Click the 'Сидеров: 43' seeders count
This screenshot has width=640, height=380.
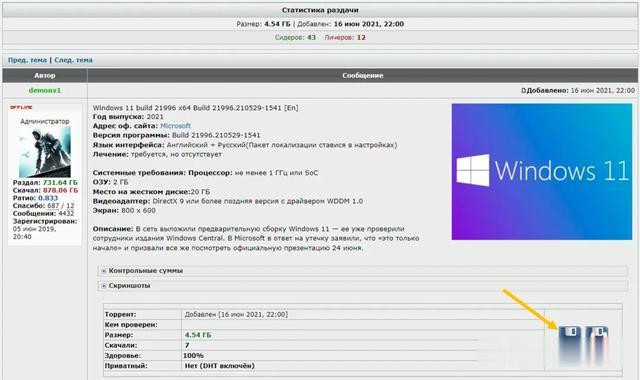295,37
